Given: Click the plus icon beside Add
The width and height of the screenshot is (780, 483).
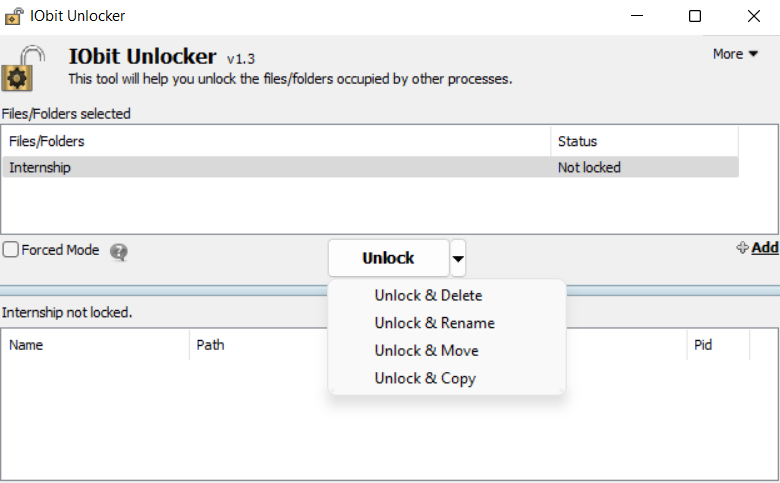Looking at the screenshot, I should [743, 248].
